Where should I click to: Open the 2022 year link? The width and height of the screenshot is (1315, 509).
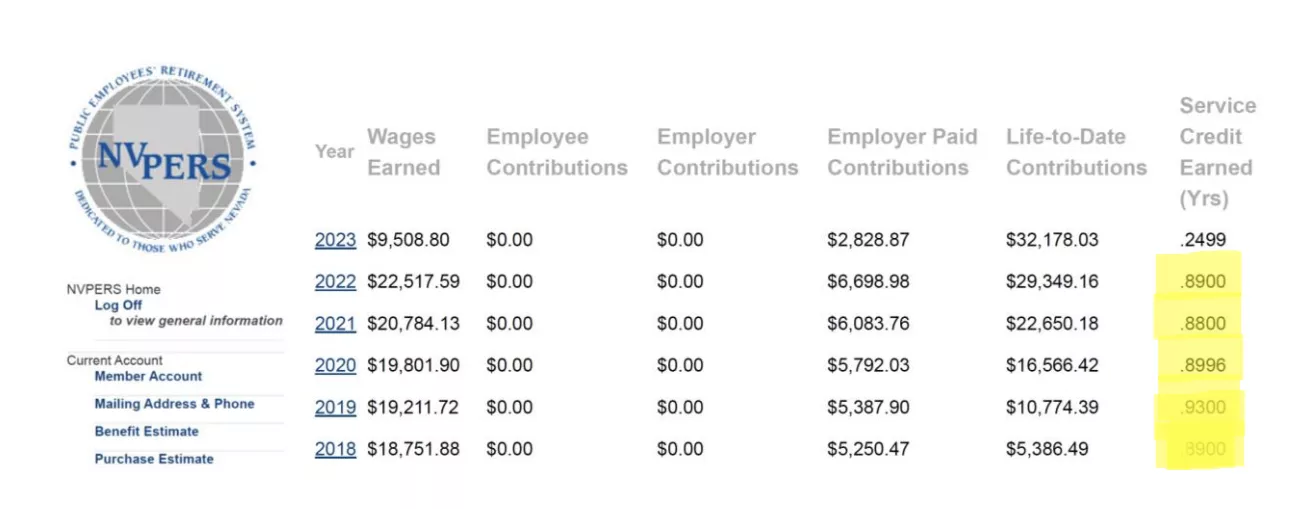coord(335,282)
